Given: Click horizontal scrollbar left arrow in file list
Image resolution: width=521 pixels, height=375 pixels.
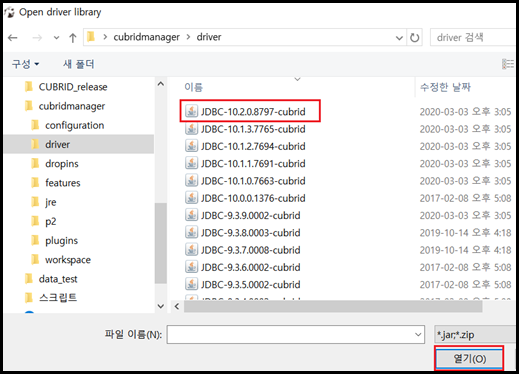Looking at the screenshot, I should (177, 306).
